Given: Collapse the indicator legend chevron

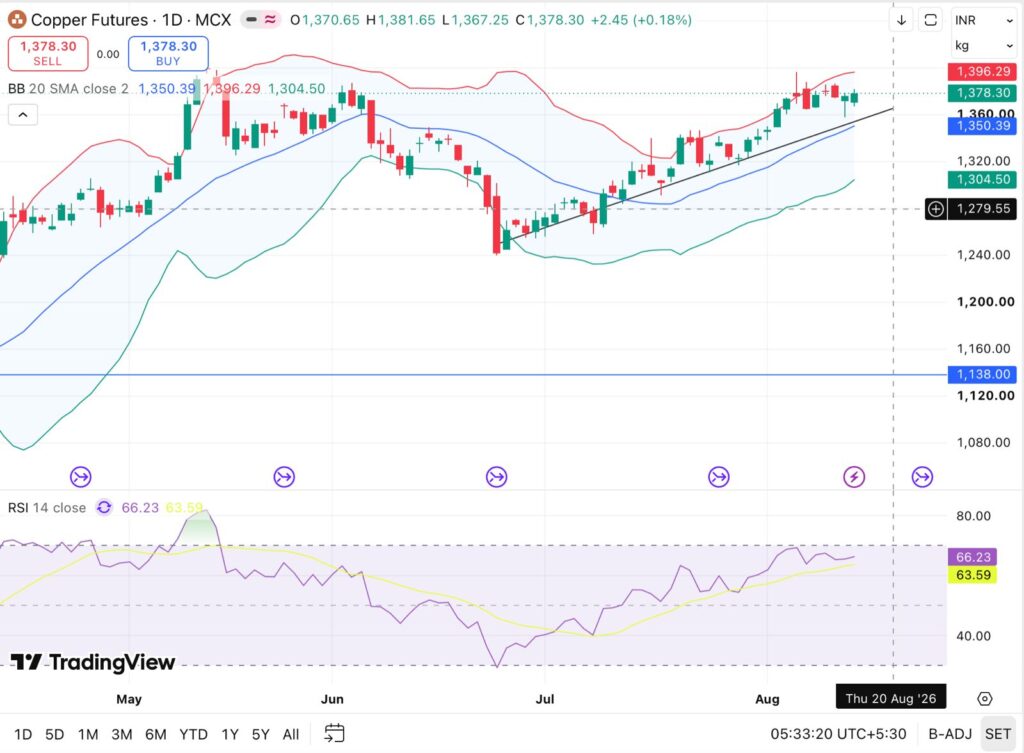Looking at the screenshot, I should [x=23, y=115].
